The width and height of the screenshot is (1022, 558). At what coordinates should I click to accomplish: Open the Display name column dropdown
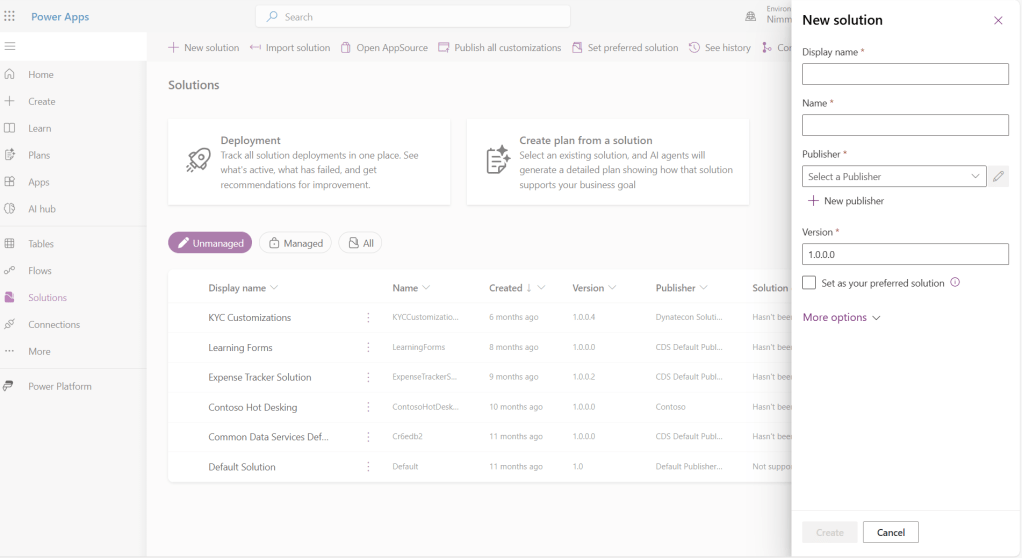pos(274,287)
